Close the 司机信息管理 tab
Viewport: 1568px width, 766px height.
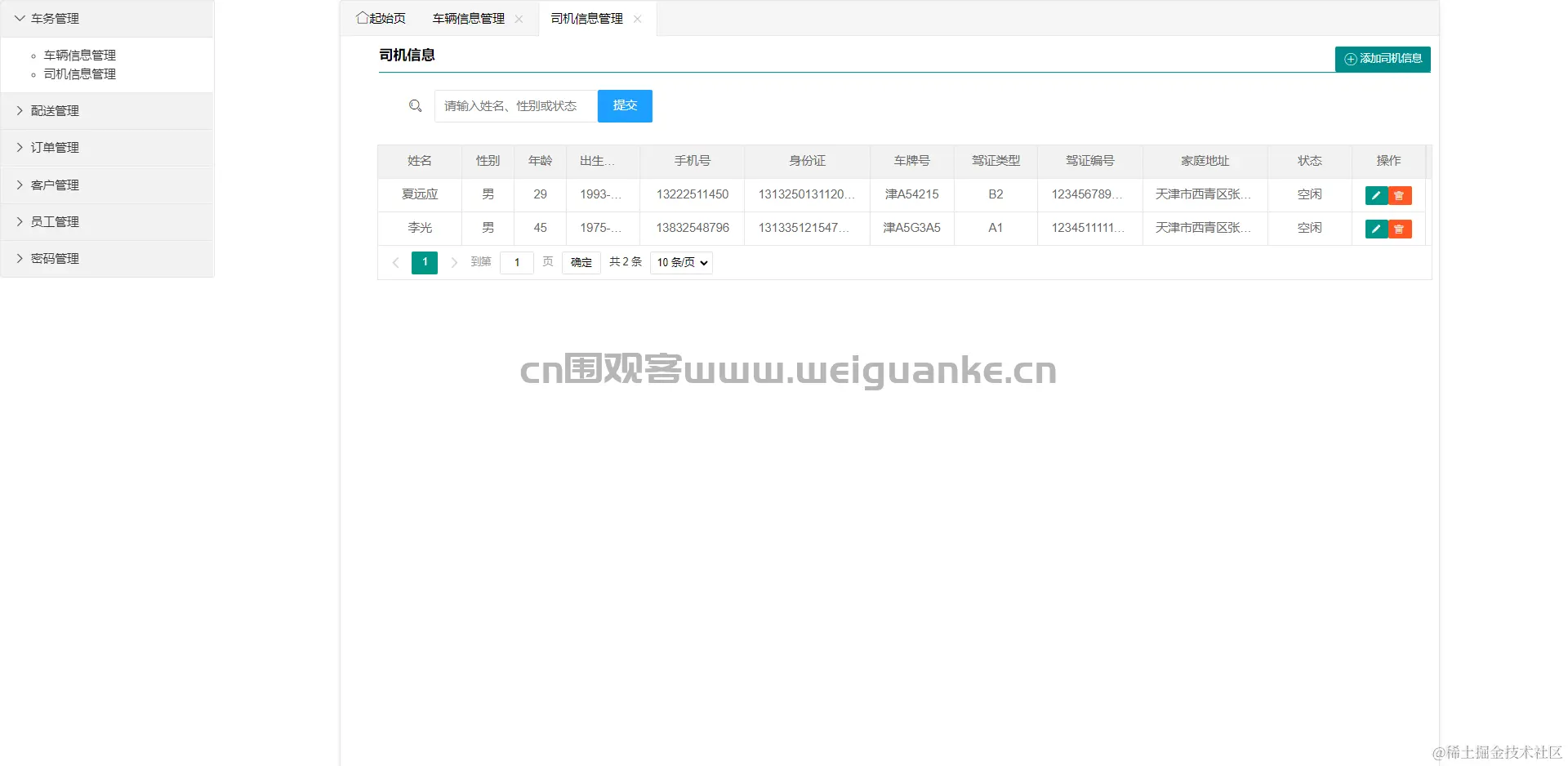pyautogui.click(x=637, y=19)
